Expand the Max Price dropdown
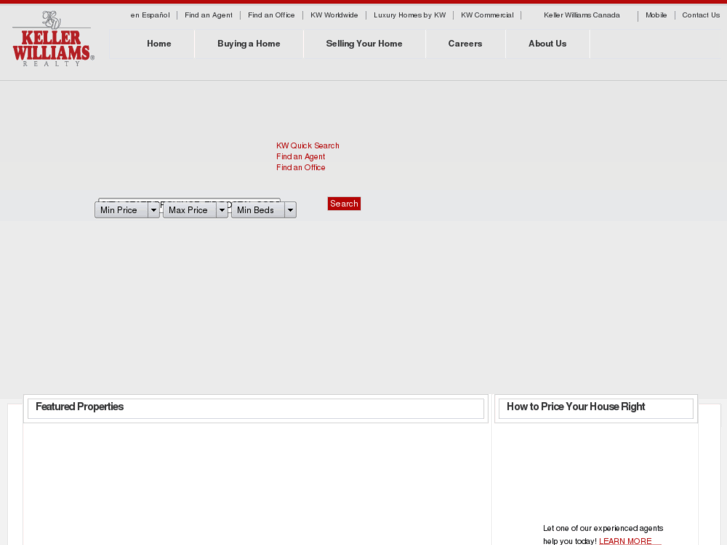 click(196, 210)
